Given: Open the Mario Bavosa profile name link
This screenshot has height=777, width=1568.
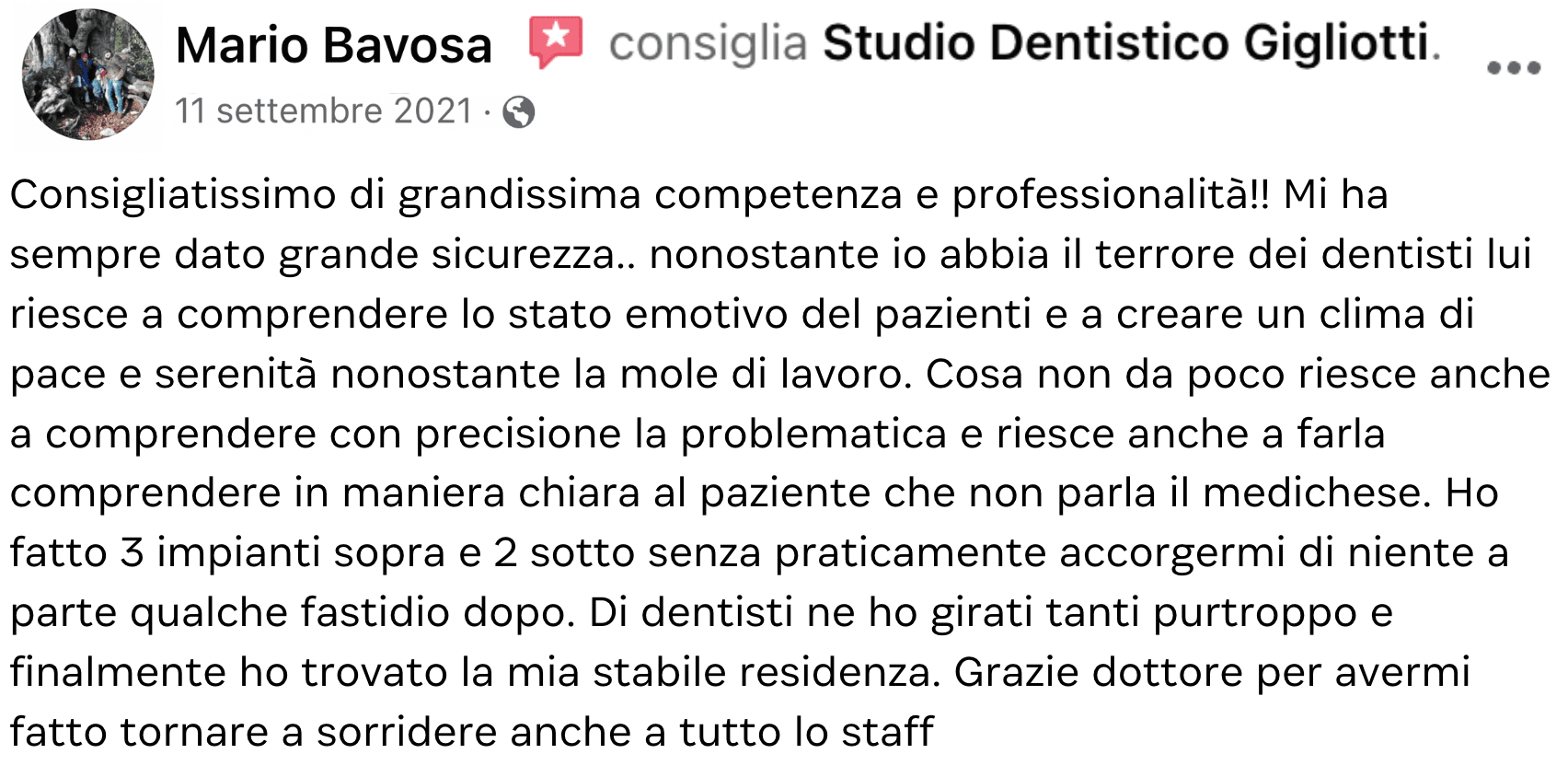Looking at the screenshot, I should click(334, 44).
